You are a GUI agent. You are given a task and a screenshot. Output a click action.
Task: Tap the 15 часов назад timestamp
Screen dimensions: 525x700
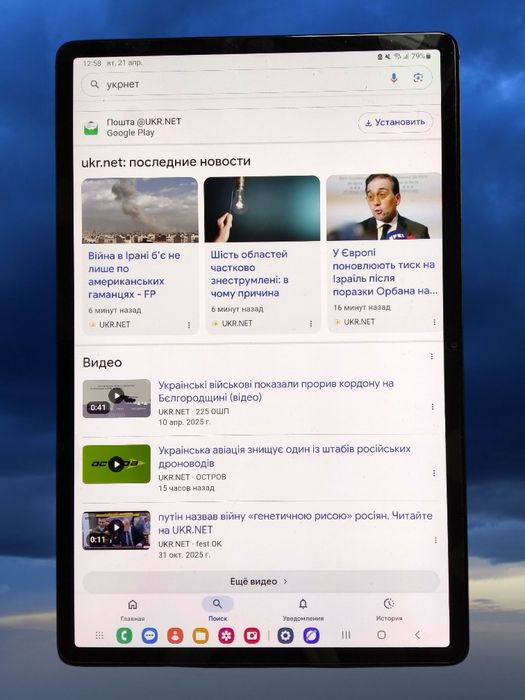click(x=186, y=488)
